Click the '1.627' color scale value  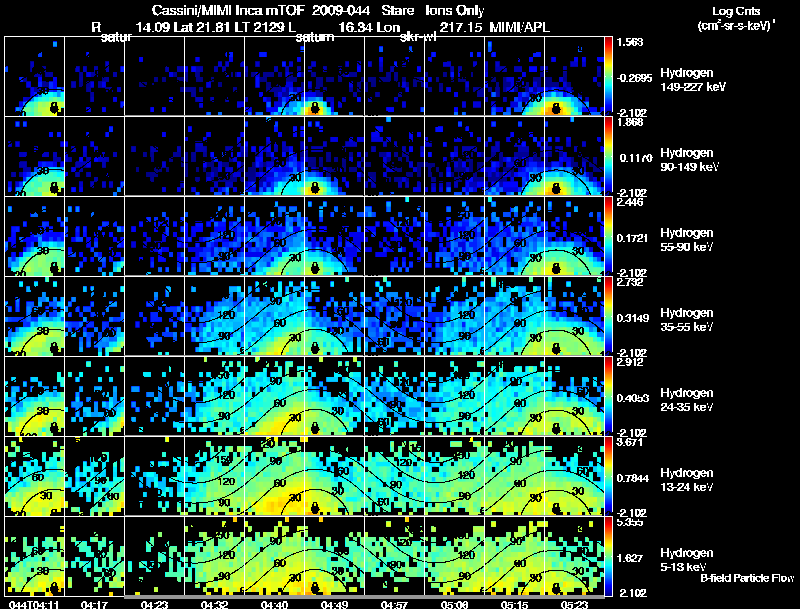click(630, 559)
